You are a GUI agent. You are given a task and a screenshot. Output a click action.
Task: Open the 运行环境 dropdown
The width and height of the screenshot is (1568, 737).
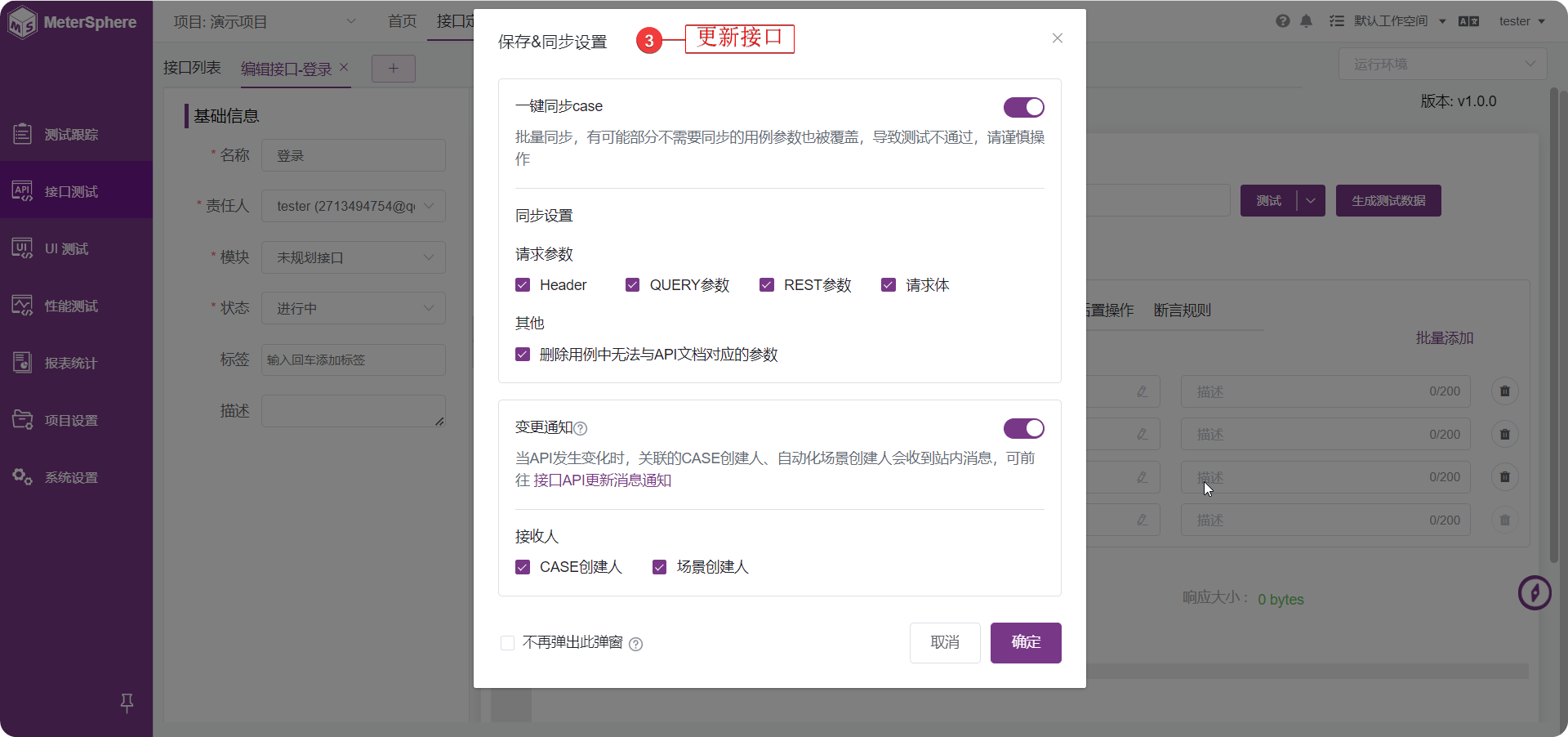tap(1442, 64)
